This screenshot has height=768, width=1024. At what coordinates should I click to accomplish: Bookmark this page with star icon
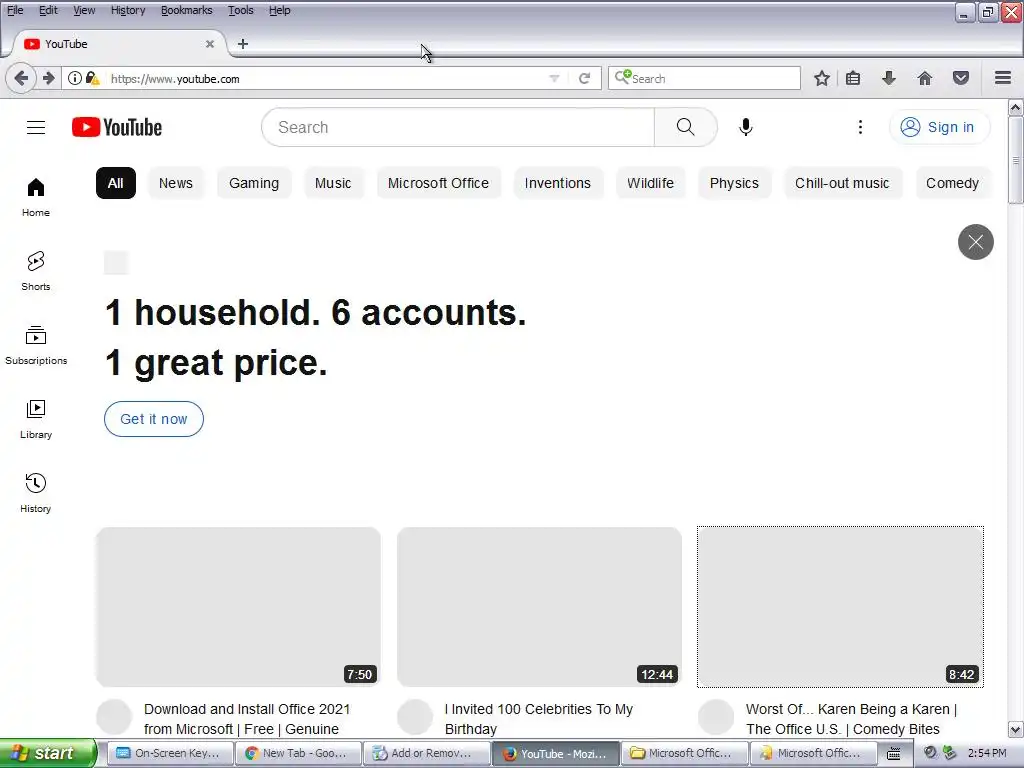tap(822, 79)
